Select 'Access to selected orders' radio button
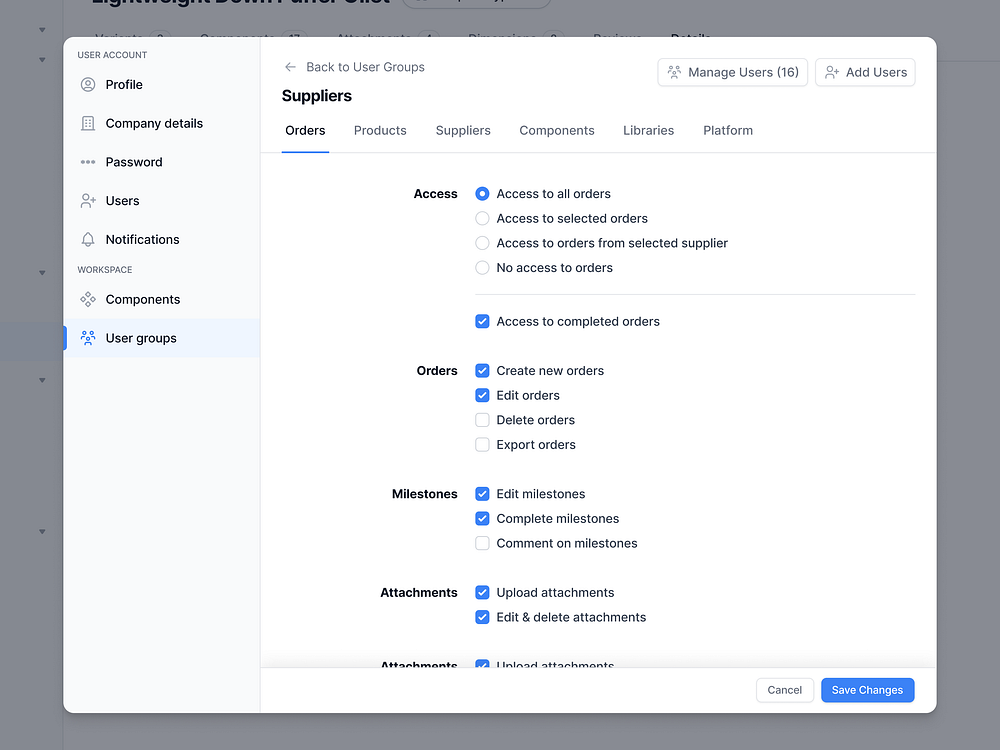Image resolution: width=1000 pixels, height=750 pixels. pos(482,218)
